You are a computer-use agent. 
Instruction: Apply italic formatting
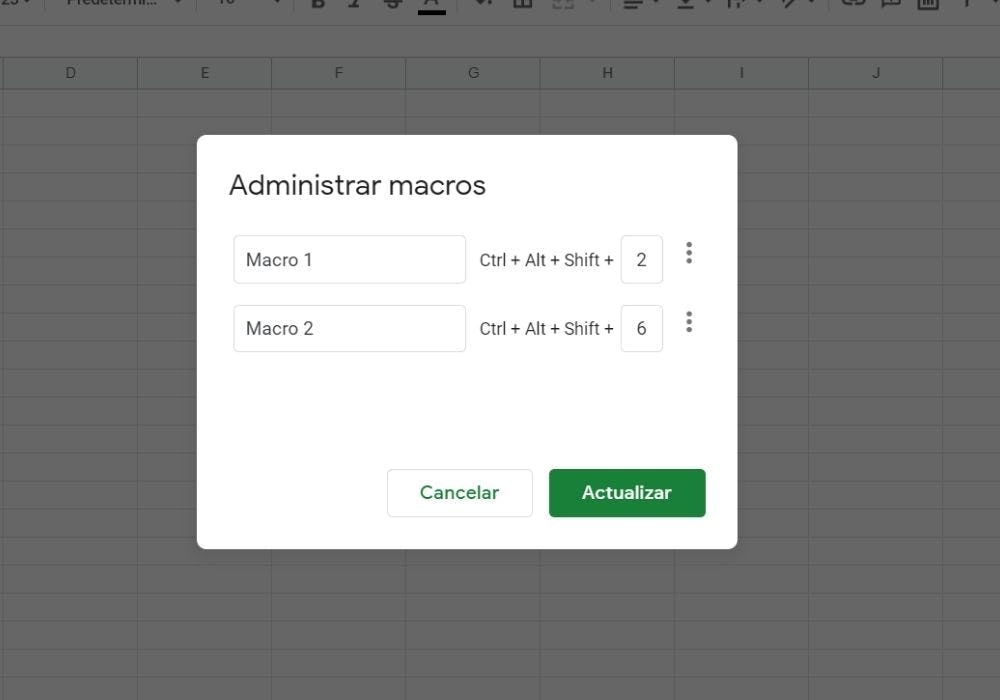[x=354, y=4]
